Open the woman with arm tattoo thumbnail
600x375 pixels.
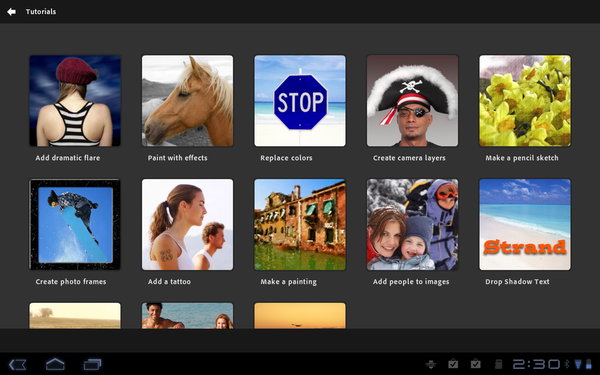188,225
